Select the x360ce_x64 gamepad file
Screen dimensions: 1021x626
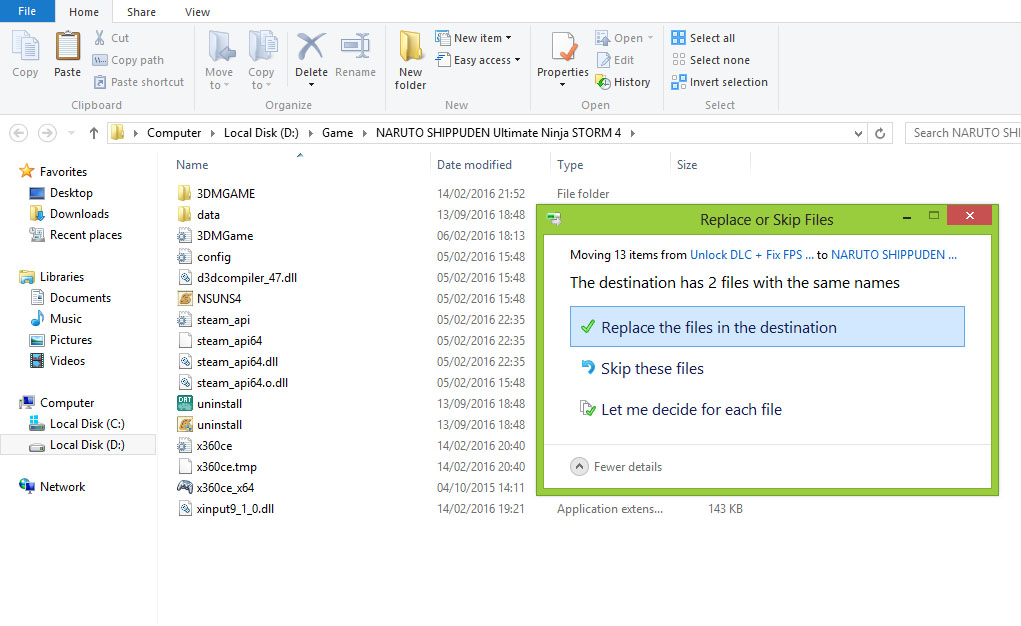pyautogui.click(x=225, y=487)
